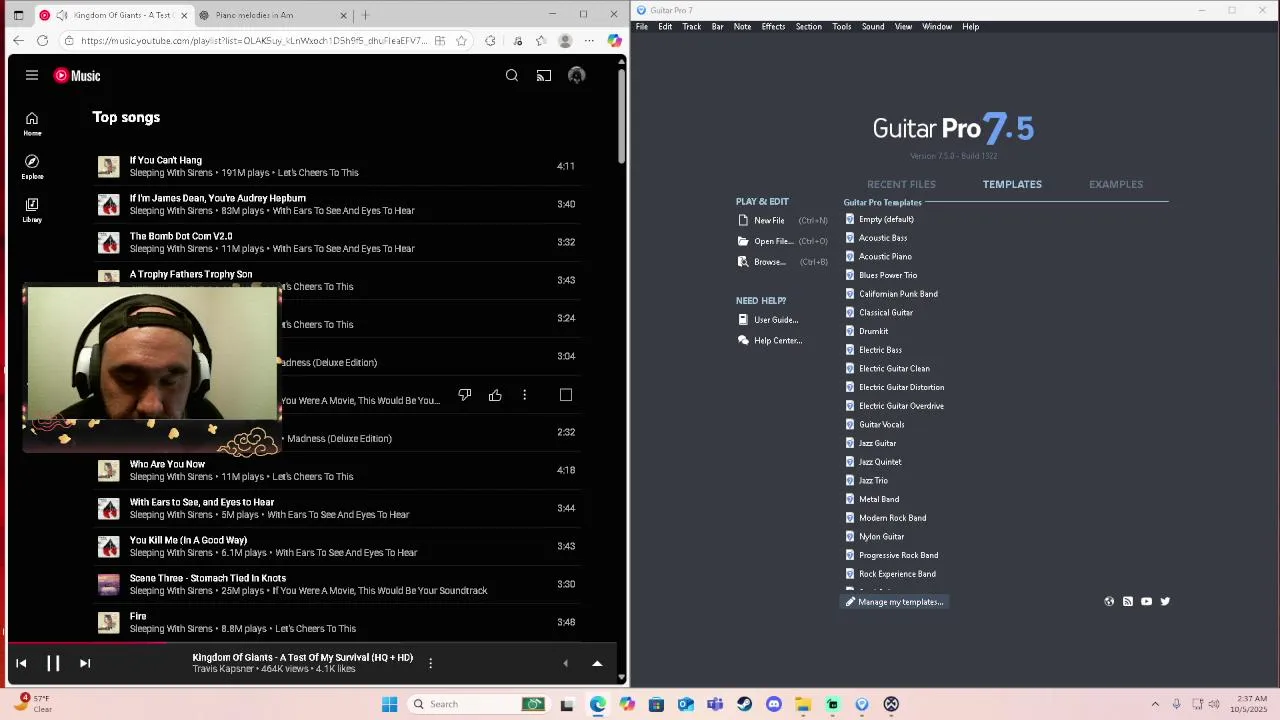Play Who Are You Now song
The image size is (1280, 720).
167,464
